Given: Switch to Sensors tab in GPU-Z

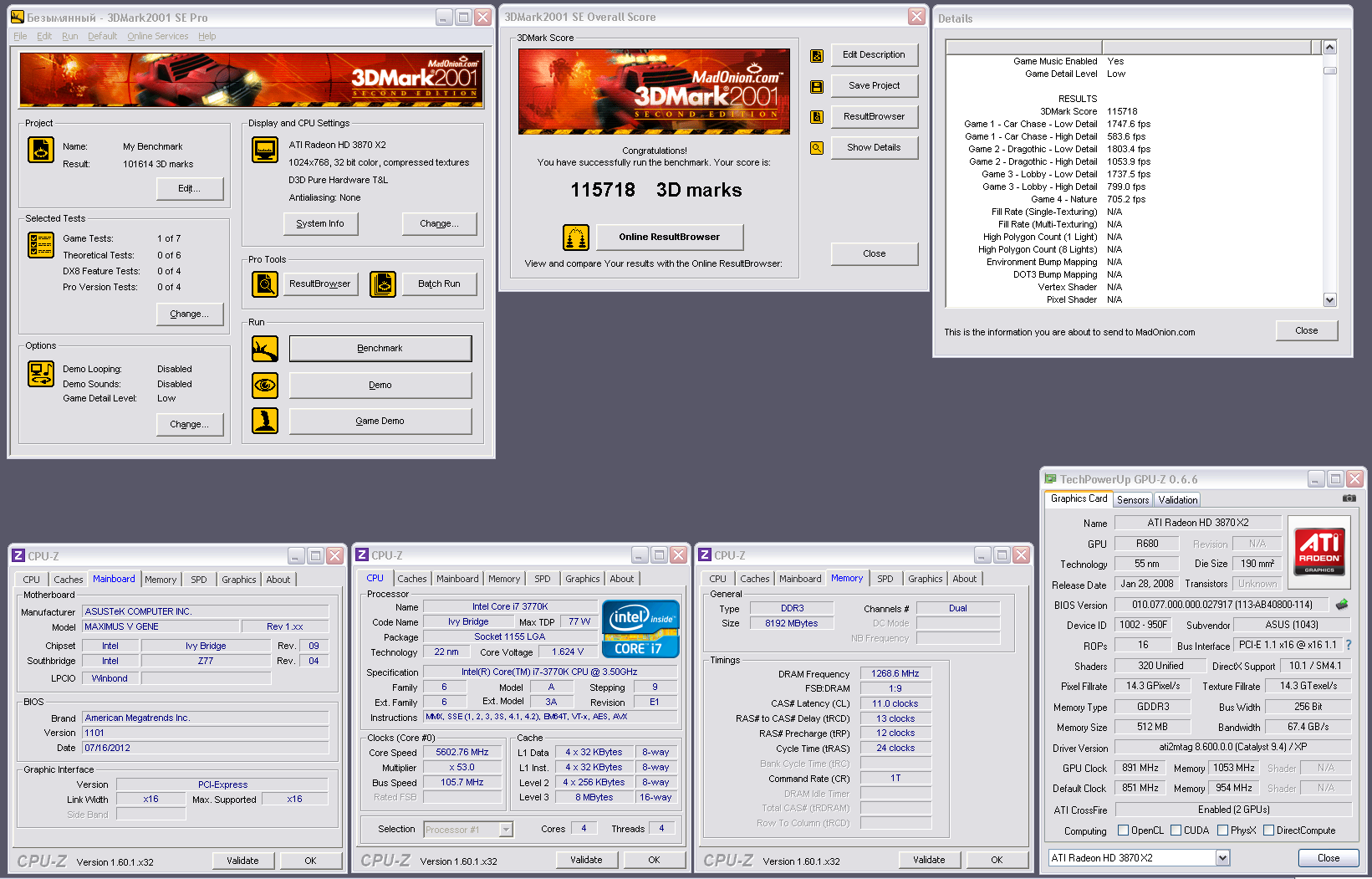Looking at the screenshot, I should point(1133,500).
